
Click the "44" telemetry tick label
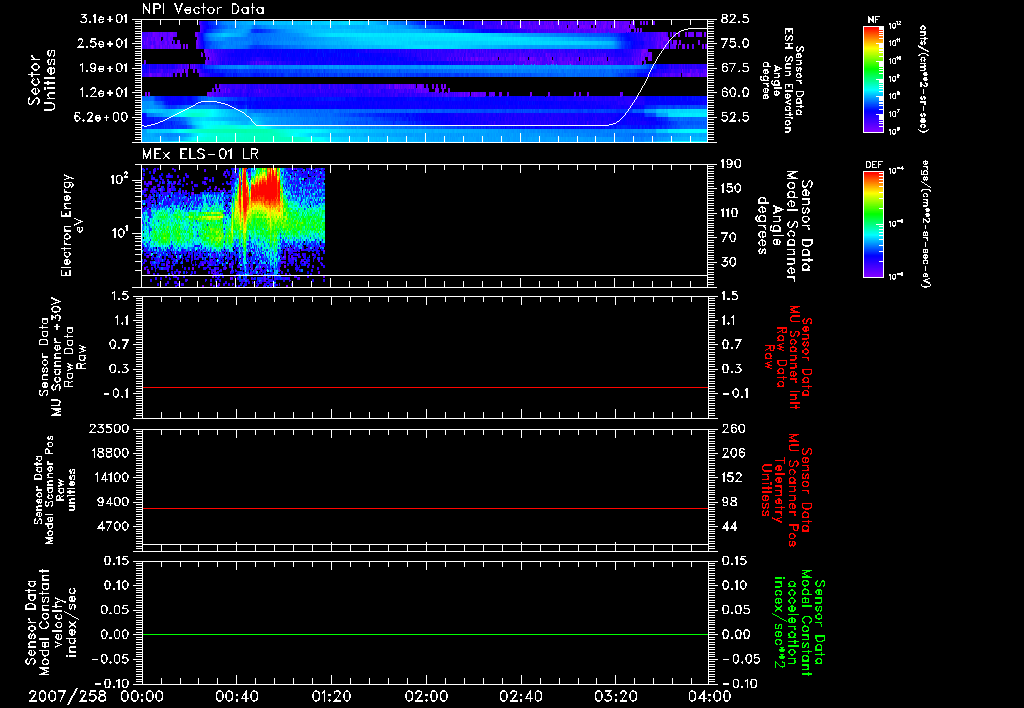point(728,526)
